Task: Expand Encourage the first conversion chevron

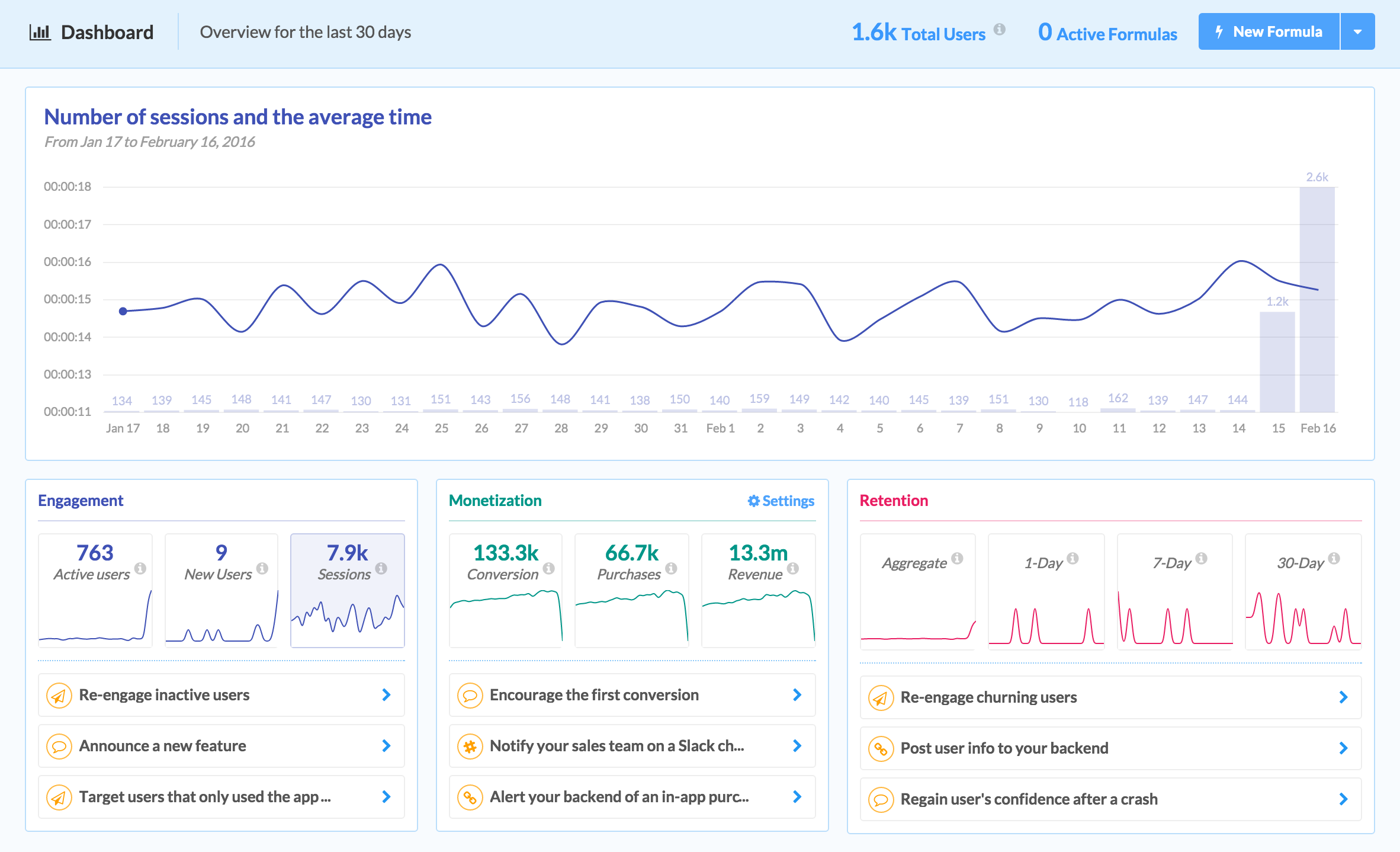Action: click(797, 695)
